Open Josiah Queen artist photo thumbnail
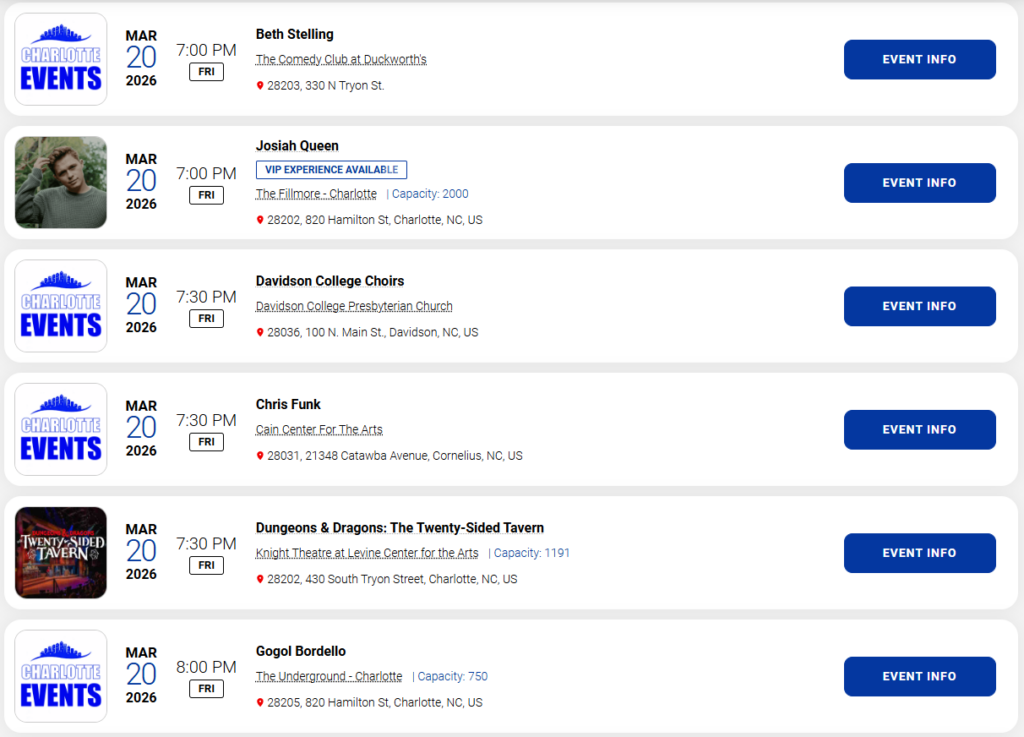 coord(61,182)
